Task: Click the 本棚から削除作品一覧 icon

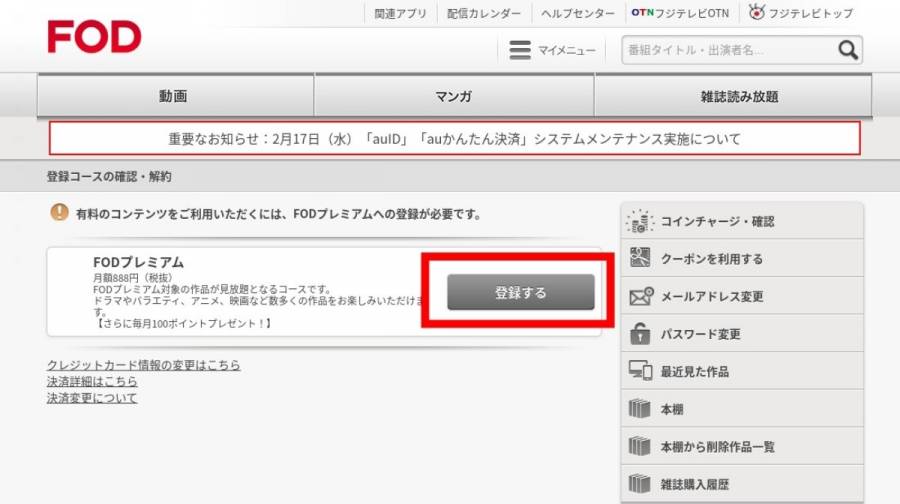Action: tap(639, 446)
